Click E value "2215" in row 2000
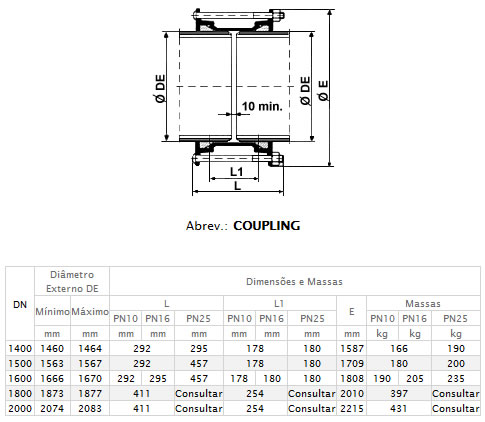The width and height of the screenshot is (485, 422). point(352,409)
